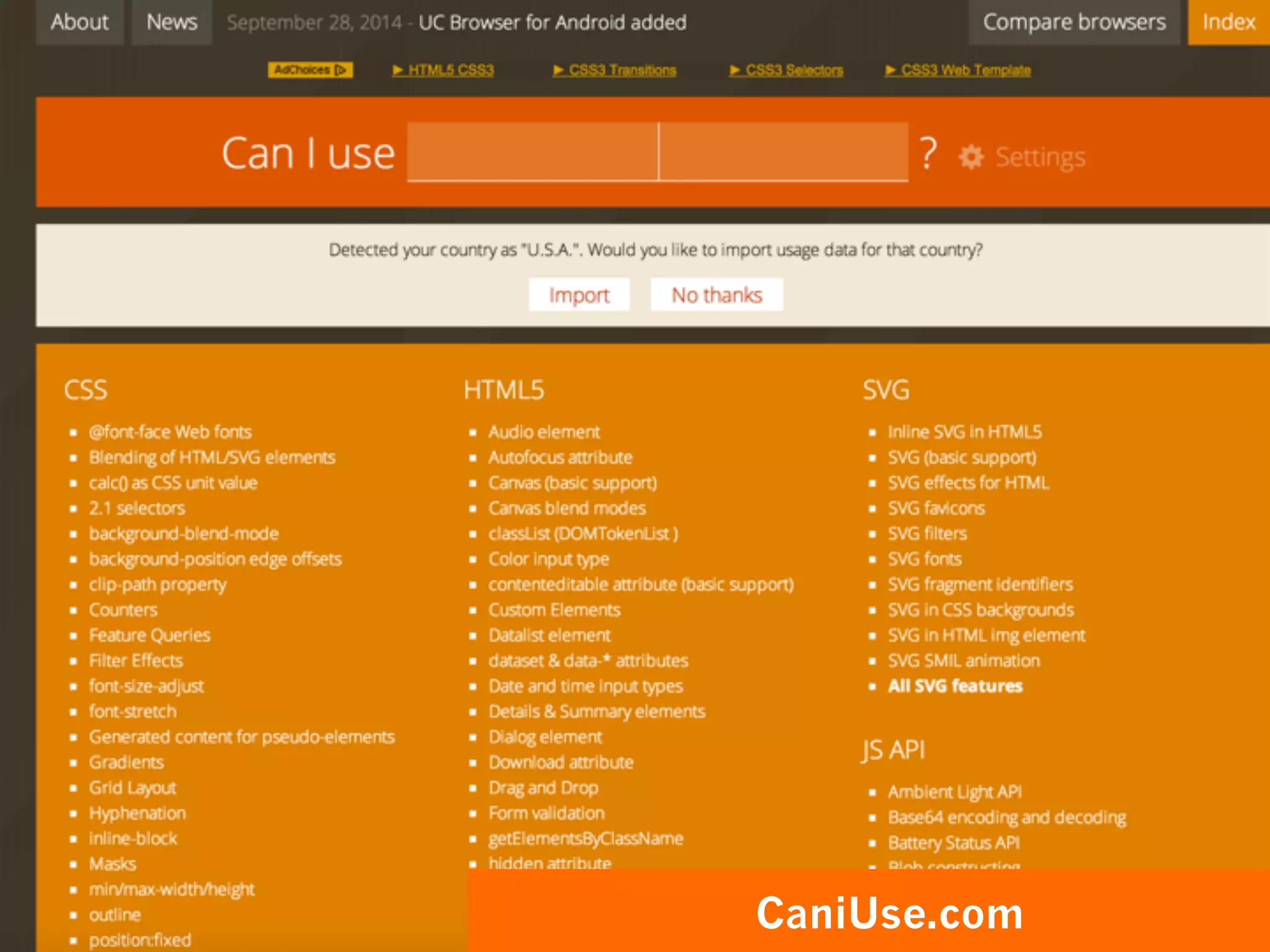The height and width of the screenshot is (952, 1270).
Task: Open Dialog element link
Action: point(545,737)
